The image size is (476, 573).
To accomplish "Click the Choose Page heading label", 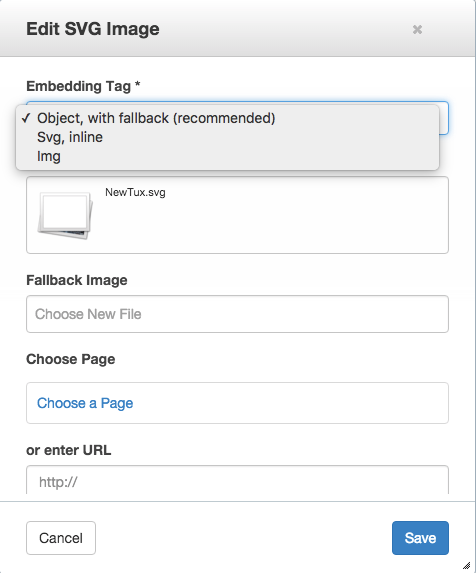I will (71, 359).
